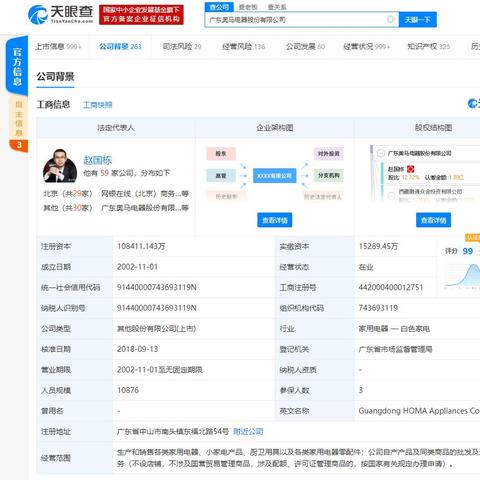Image resolution: width=480 pixels, height=480 pixels.
Task: Open 北京（共29家） company list
Action: click(x=68, y=194)
